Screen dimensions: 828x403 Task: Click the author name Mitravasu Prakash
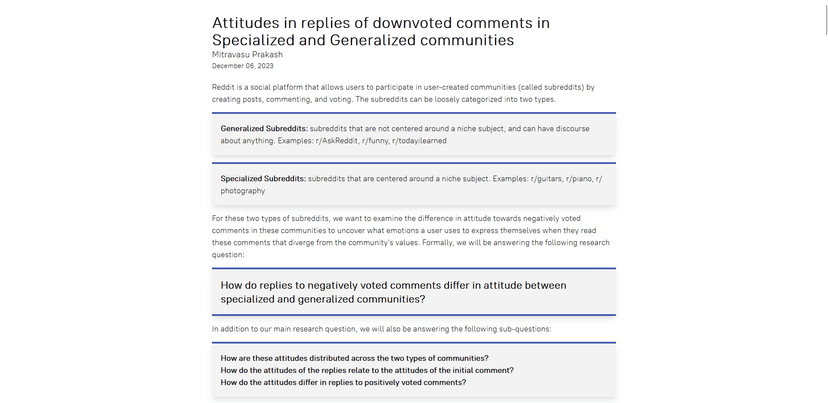pyautogui.click(x=247, y=54)
